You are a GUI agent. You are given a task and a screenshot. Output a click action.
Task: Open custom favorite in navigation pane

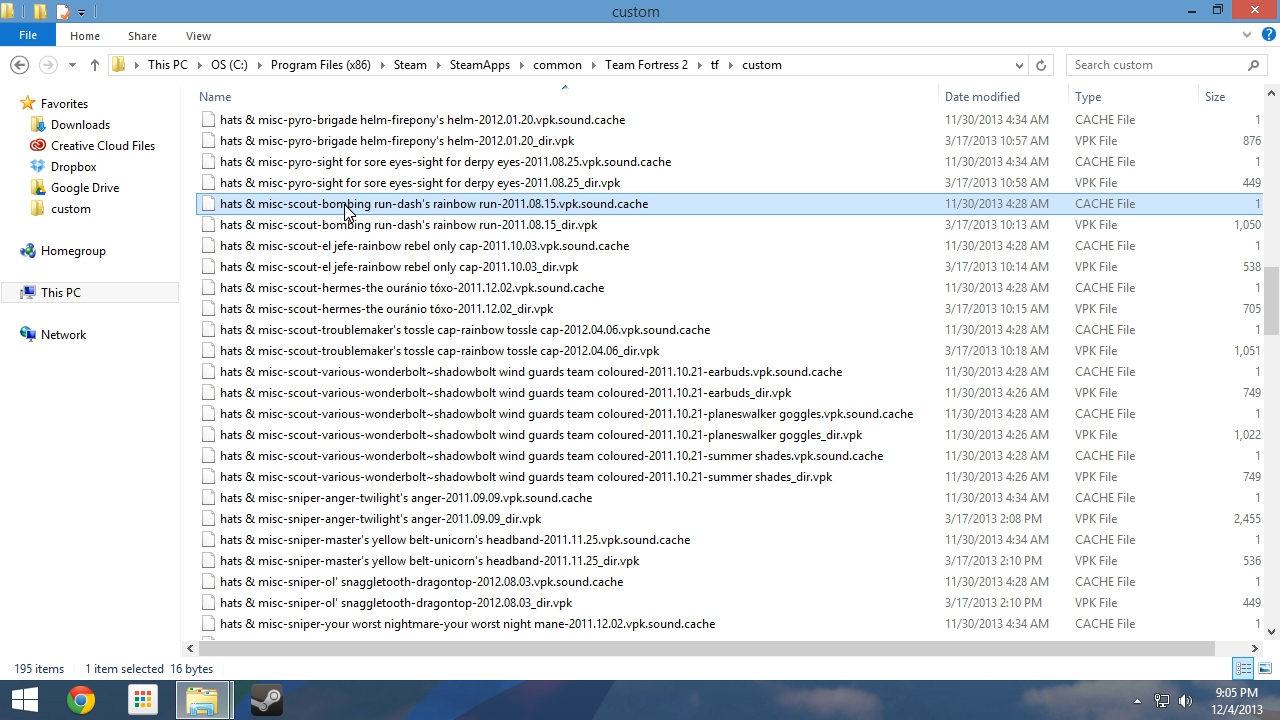[x=70, y=209]
